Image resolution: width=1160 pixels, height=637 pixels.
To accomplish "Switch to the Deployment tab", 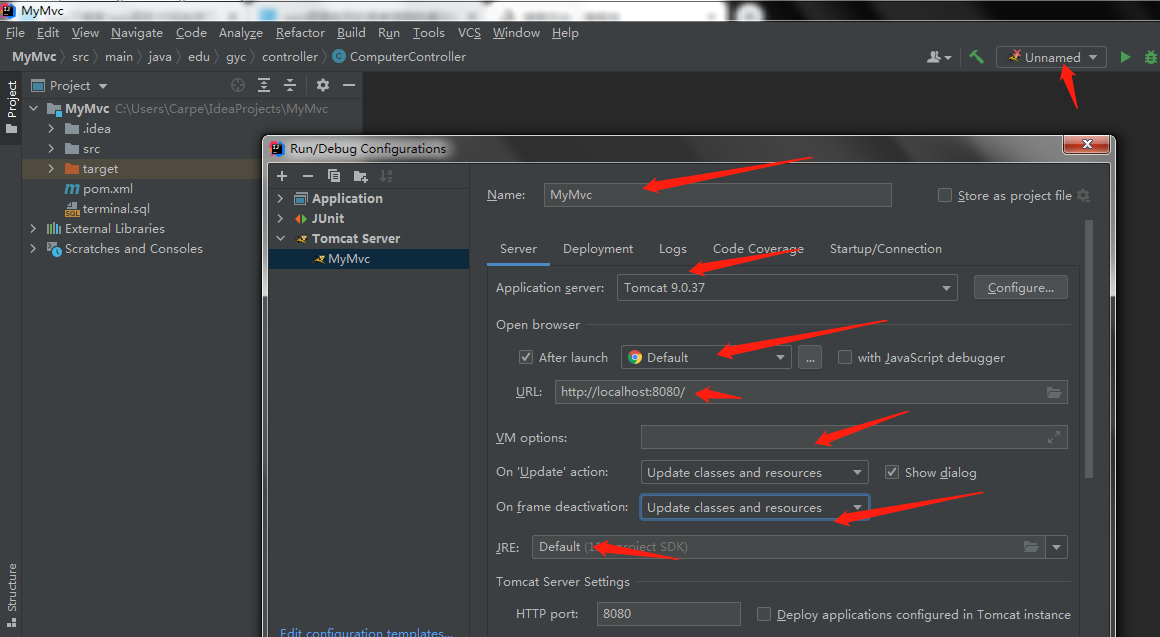I will [598, 249].
